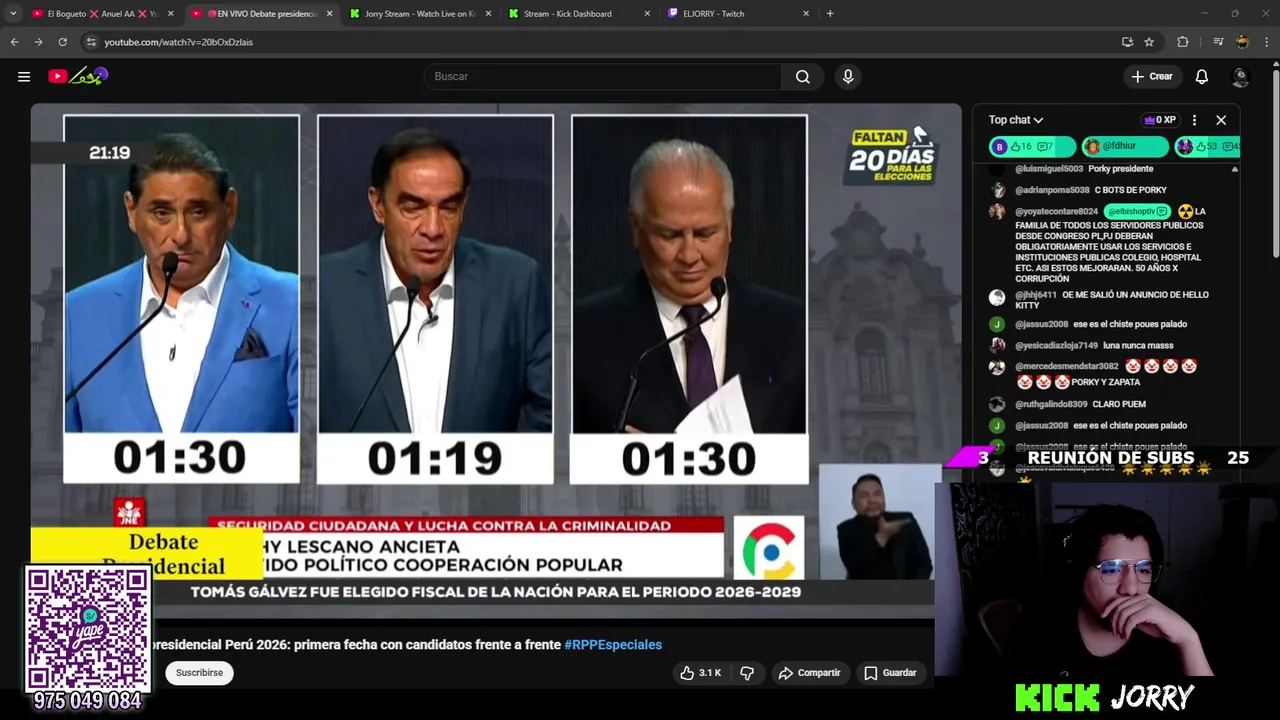Viewport: 1280px width, 720px height.
Task: Click username @adrianpoma5038 in chat
Action: (x=1052, y=190)
